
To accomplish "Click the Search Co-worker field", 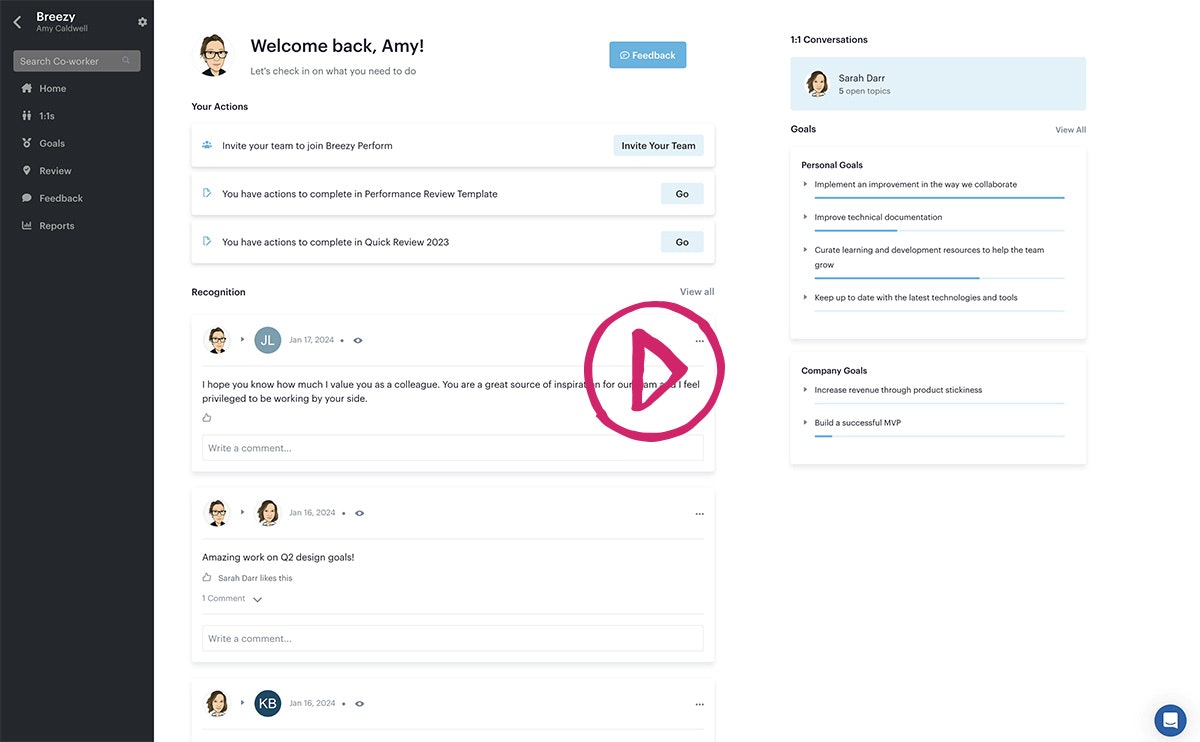I will 70,61.
